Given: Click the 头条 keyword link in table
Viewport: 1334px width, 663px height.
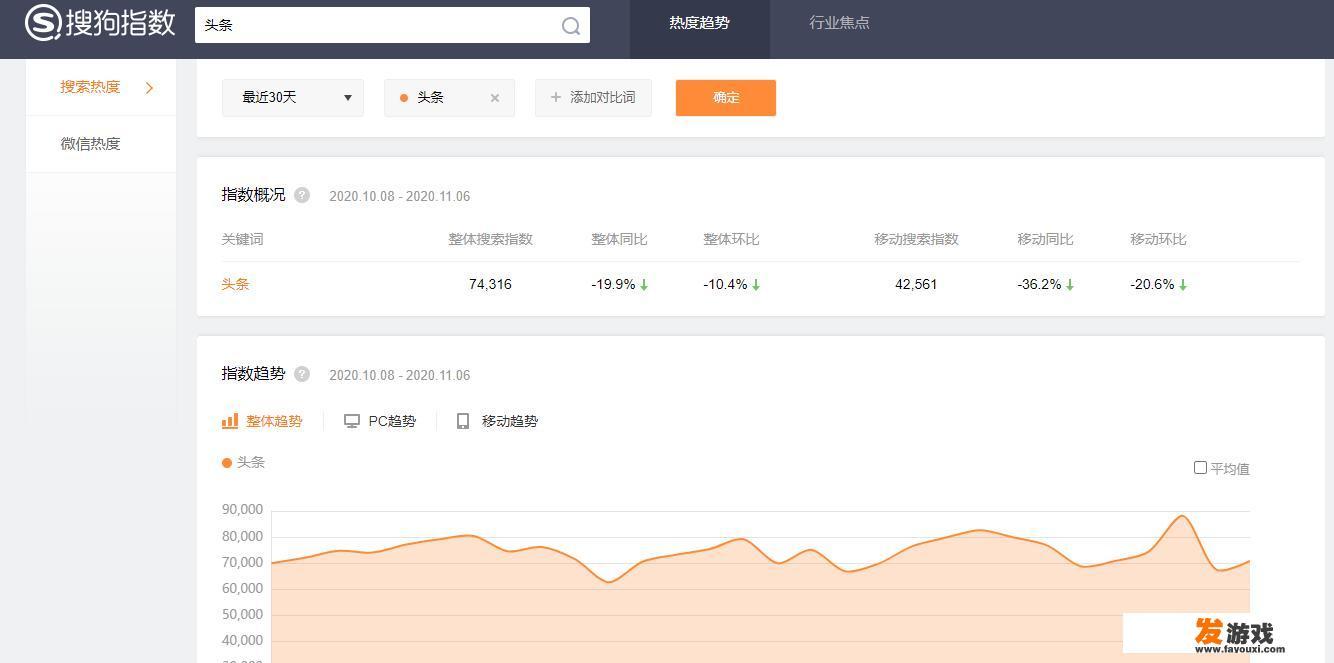Looking at the screenshot, I should (235, 284).
